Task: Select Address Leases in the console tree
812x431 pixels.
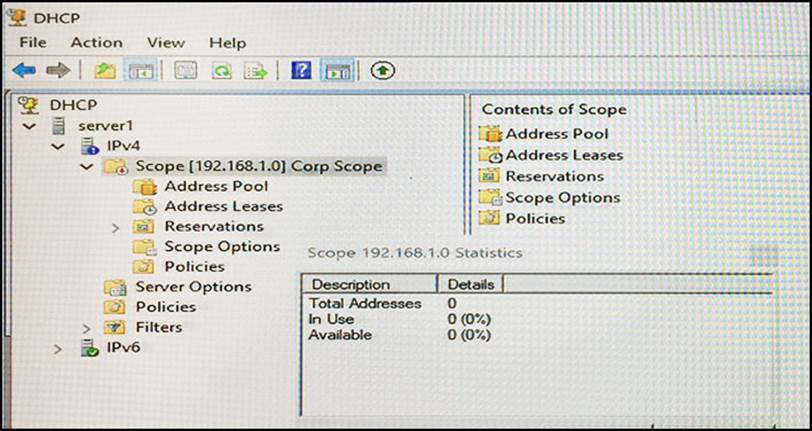Action: 222,207
